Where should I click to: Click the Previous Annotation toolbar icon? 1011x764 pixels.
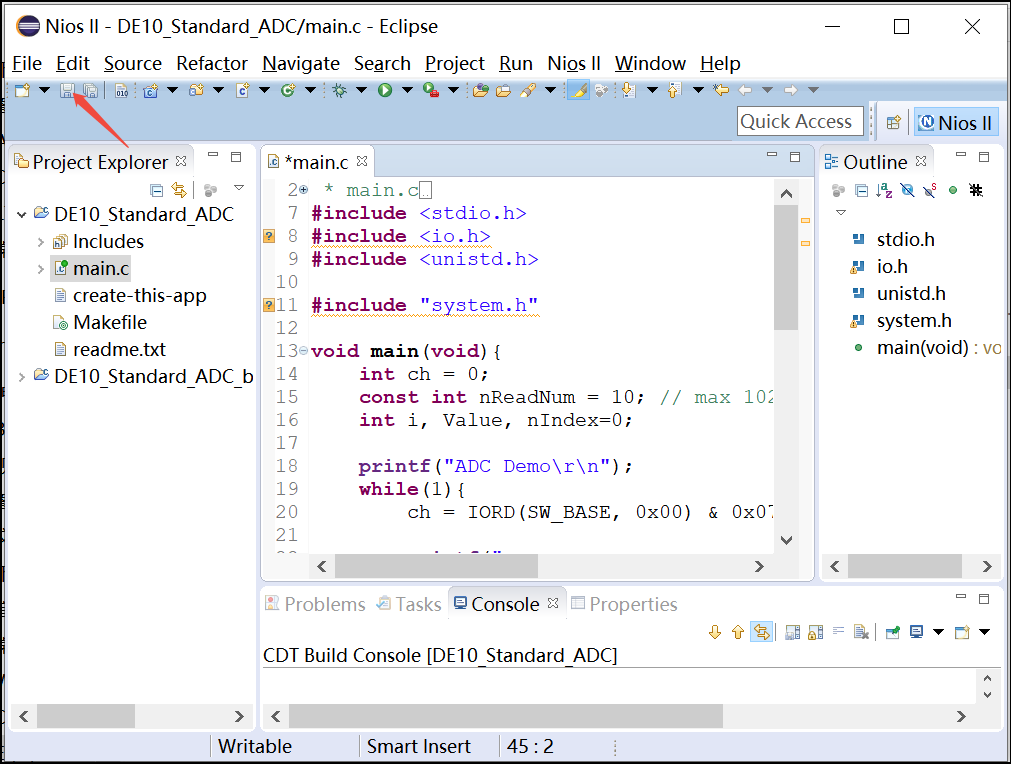point(674,90)
